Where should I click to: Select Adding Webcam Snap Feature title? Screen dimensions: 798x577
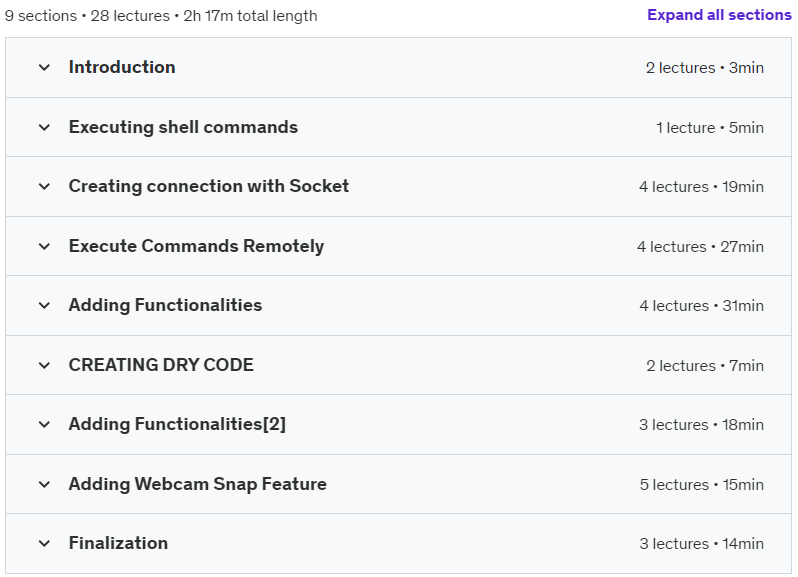(x=197, y=484)
